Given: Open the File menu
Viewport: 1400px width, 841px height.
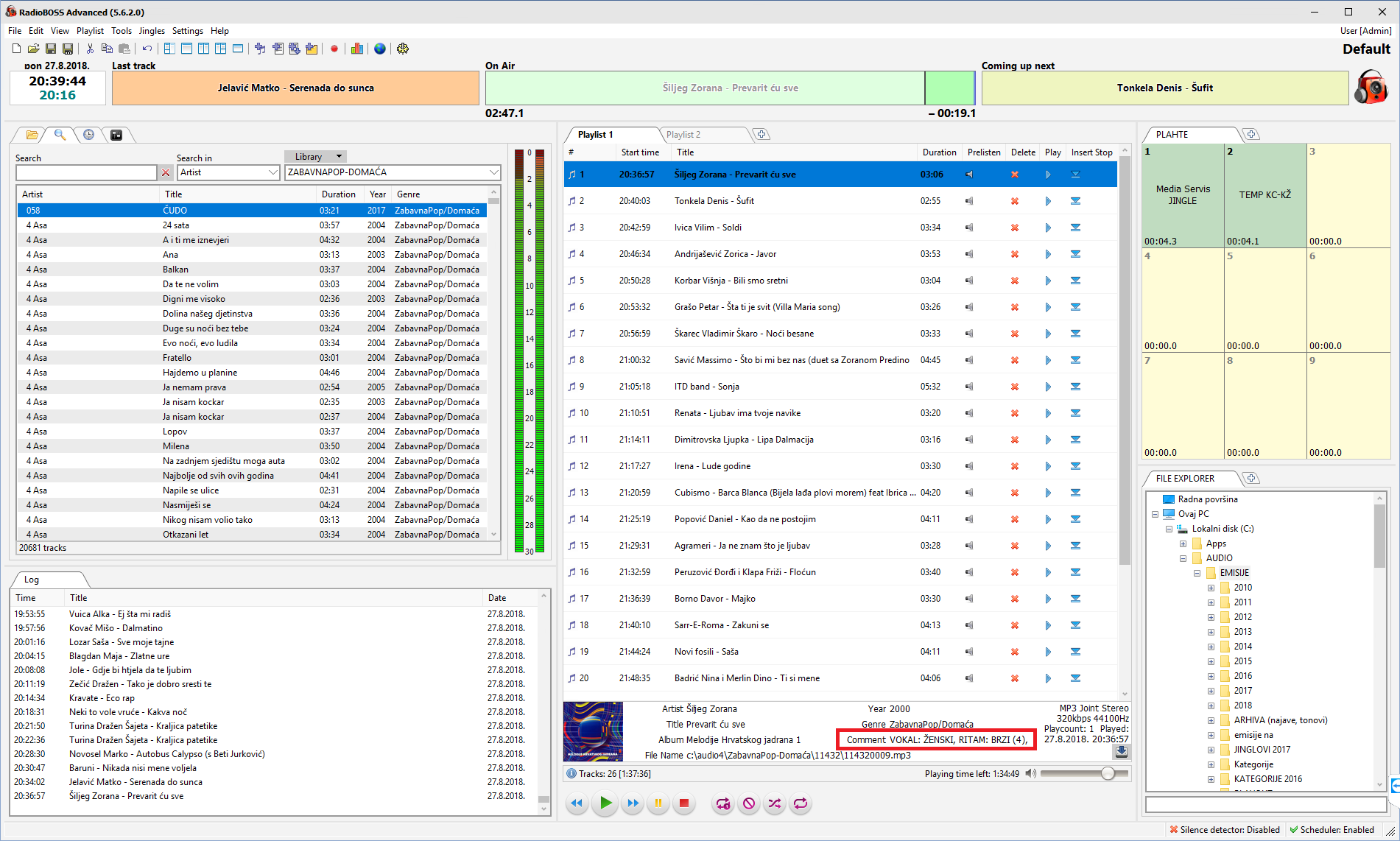Looking at the screenshot, I should click(15, 31).
